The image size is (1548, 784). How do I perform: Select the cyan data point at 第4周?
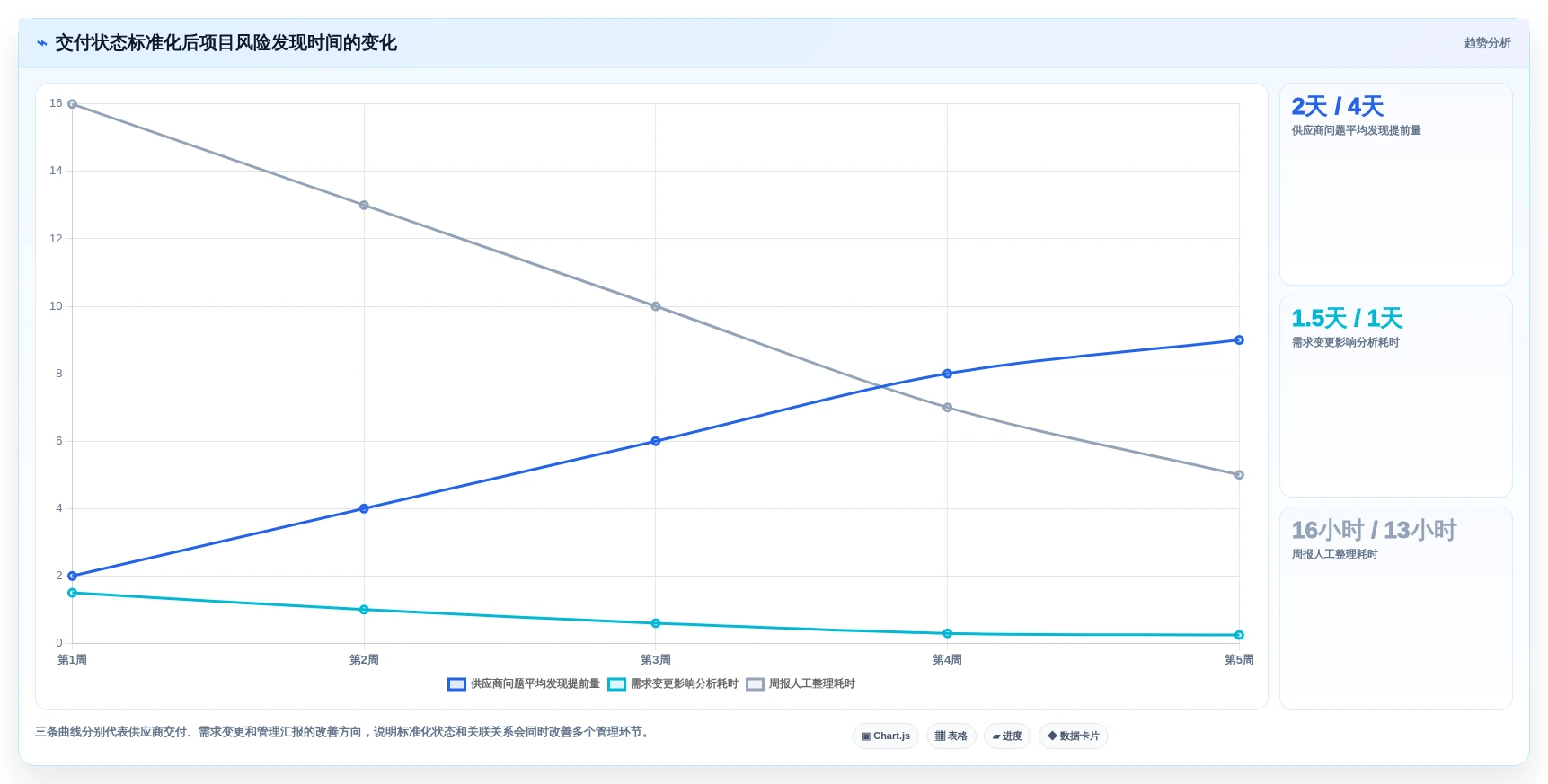[947, 634]
